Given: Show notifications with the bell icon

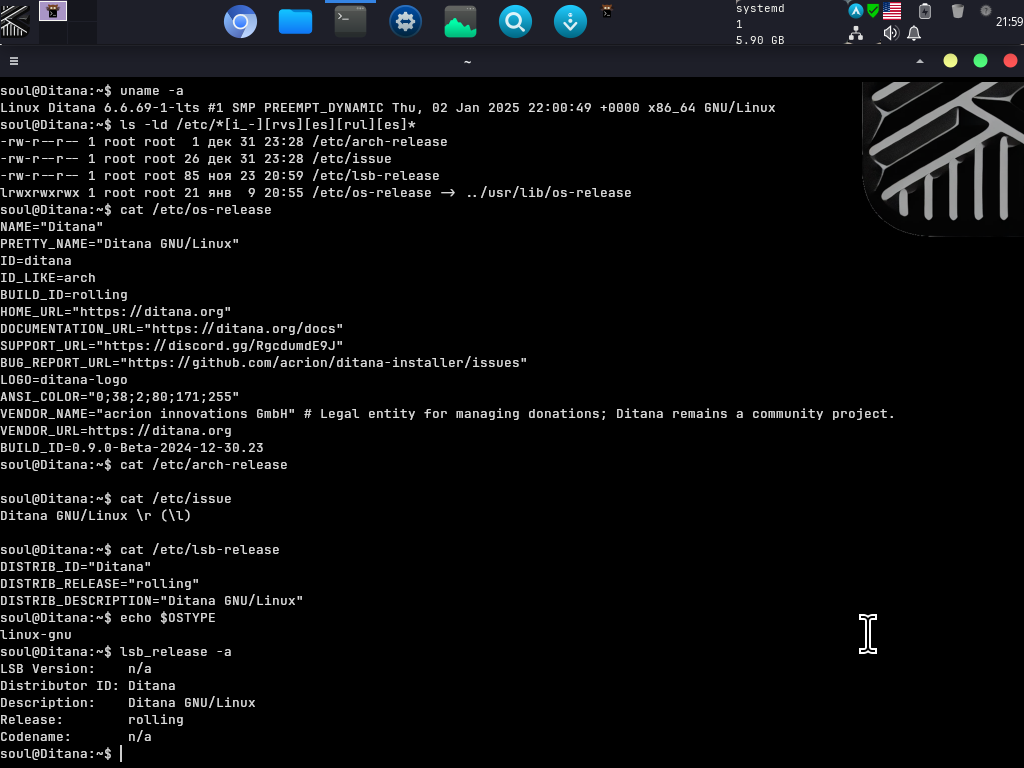Looking at the screenshot, I should click(914, 33).
